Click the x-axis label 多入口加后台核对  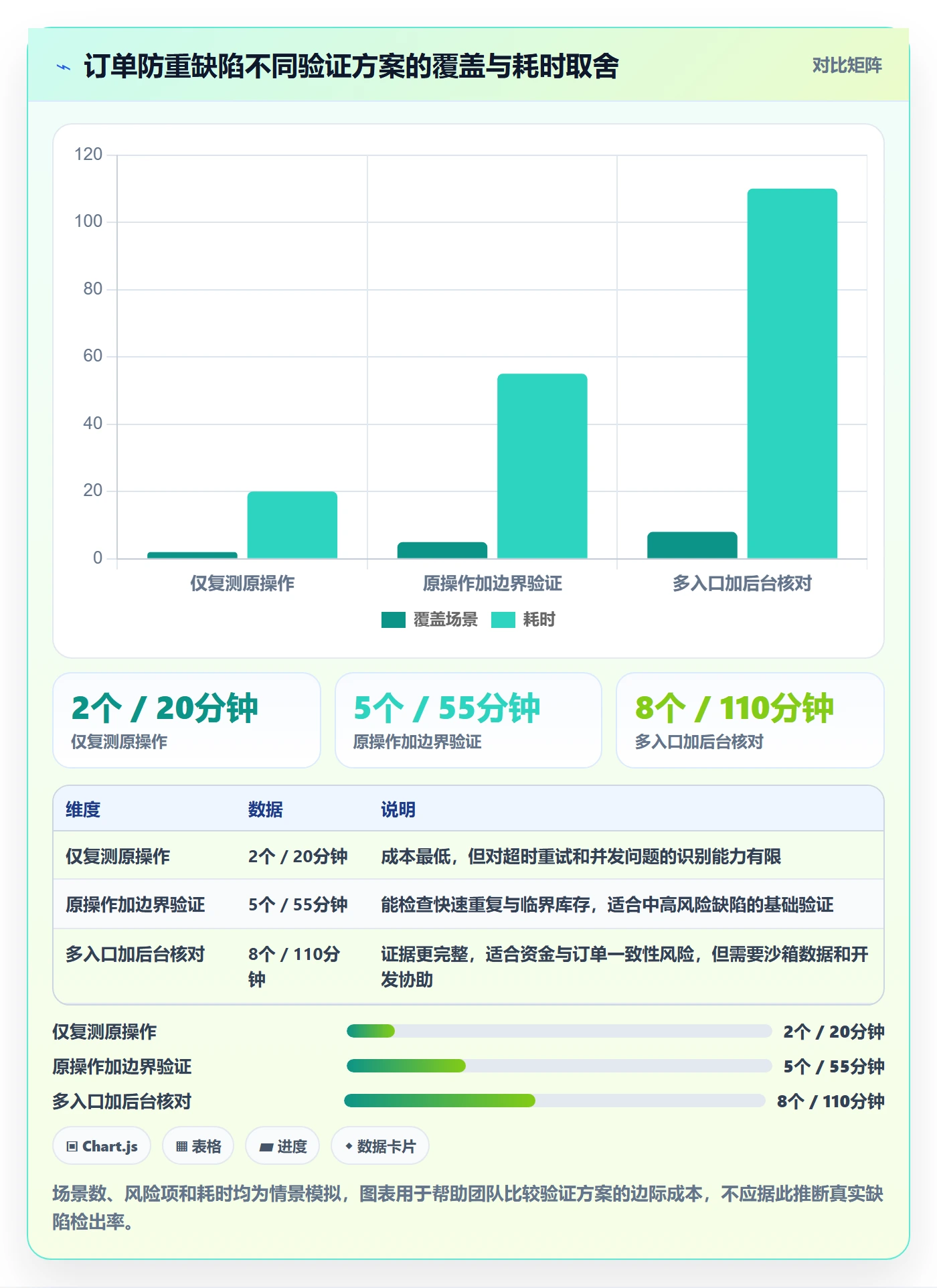click(742, 583)
